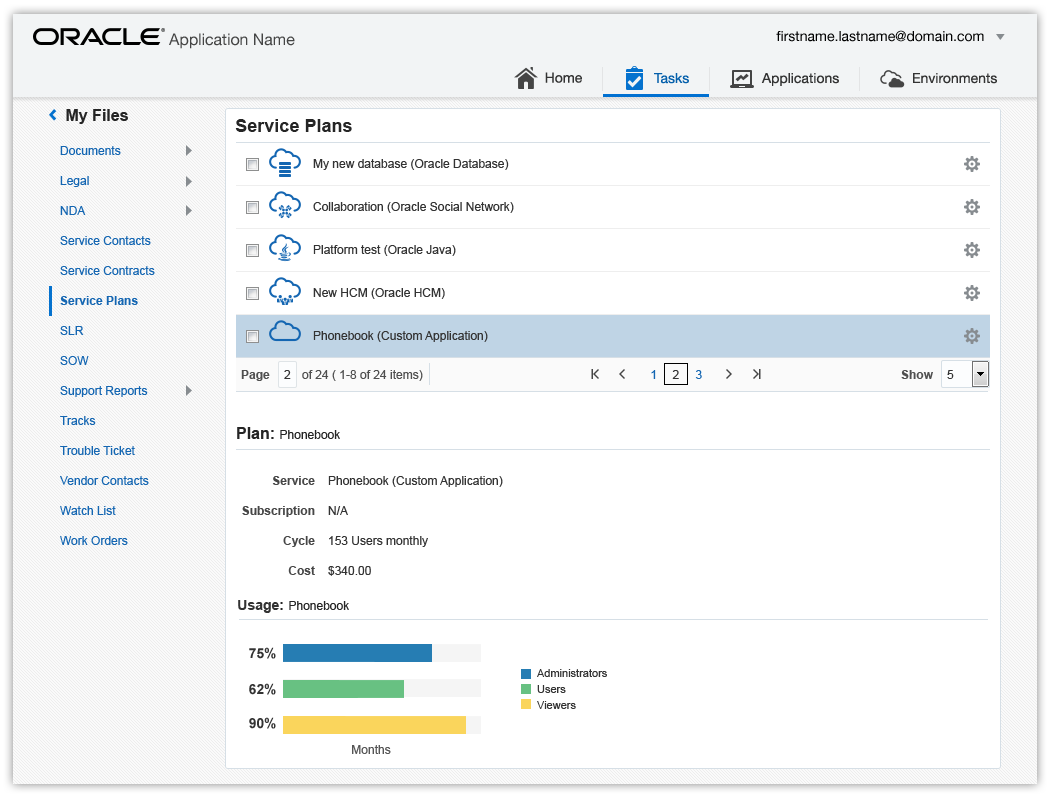Screen dimensions: 1050x800
Task: Click the Administrators legend color swatch
Action: [x=526, y=673]
